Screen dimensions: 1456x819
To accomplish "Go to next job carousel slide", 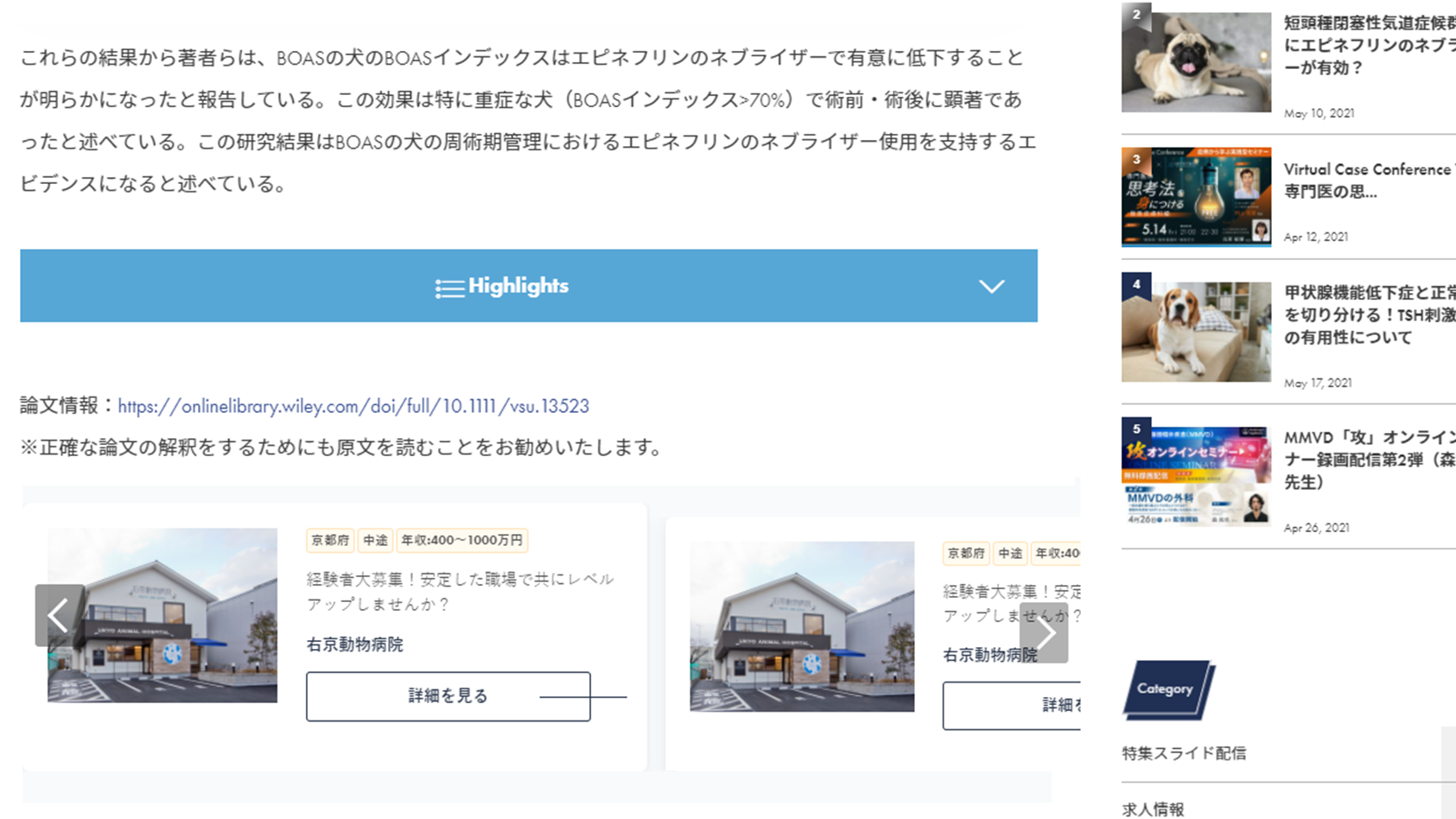I will [x=1044, y=632].
